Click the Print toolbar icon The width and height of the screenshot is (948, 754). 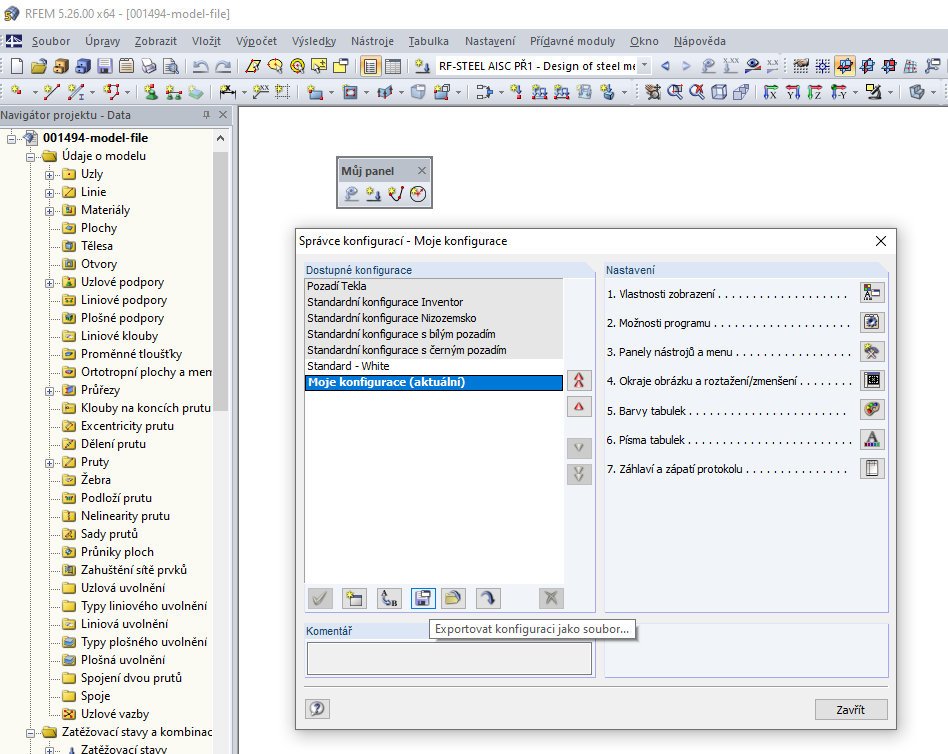tap(149, 66)
